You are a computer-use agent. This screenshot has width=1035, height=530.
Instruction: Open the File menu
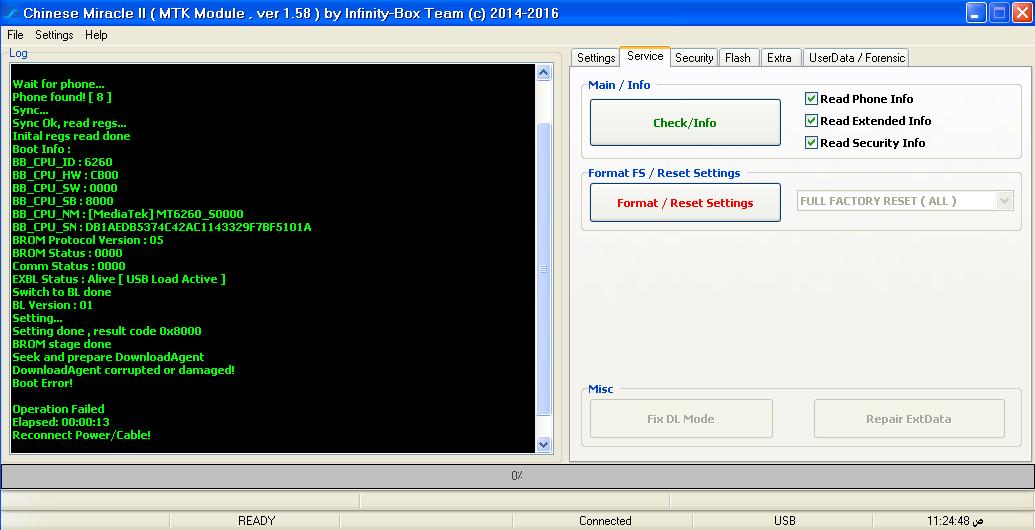point(15,35)
